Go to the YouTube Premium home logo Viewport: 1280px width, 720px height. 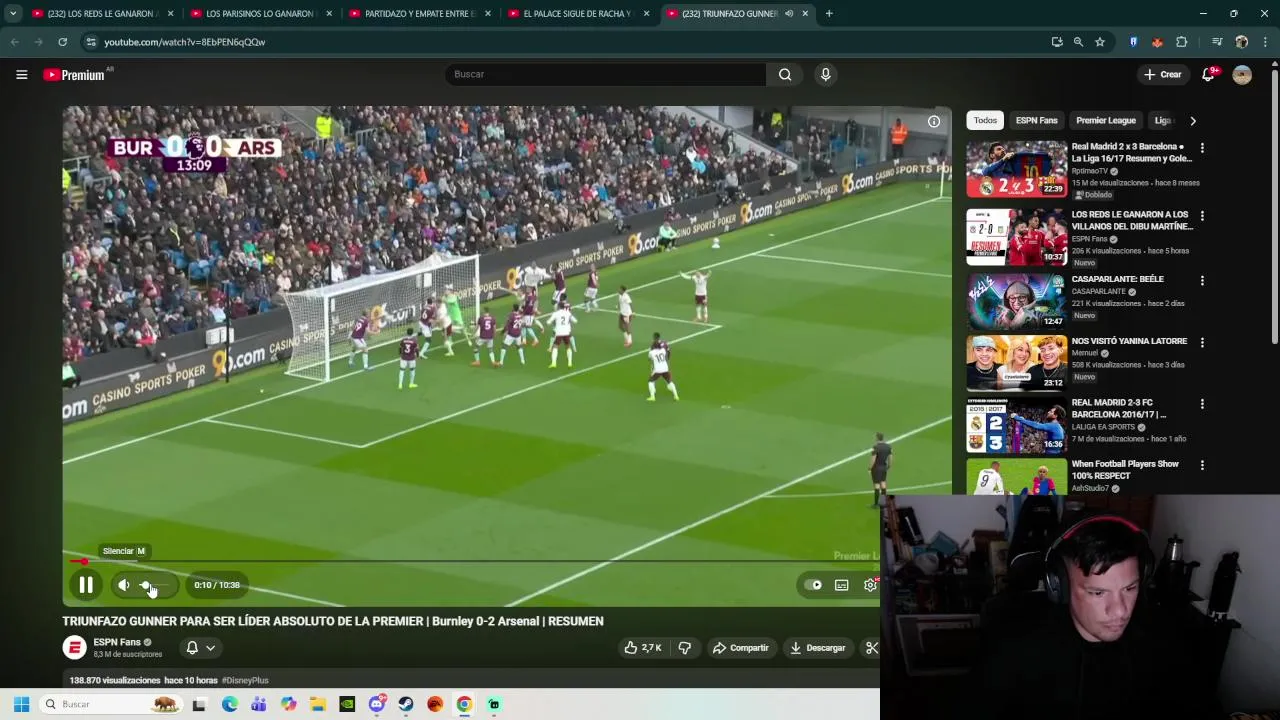coord(74,74)
